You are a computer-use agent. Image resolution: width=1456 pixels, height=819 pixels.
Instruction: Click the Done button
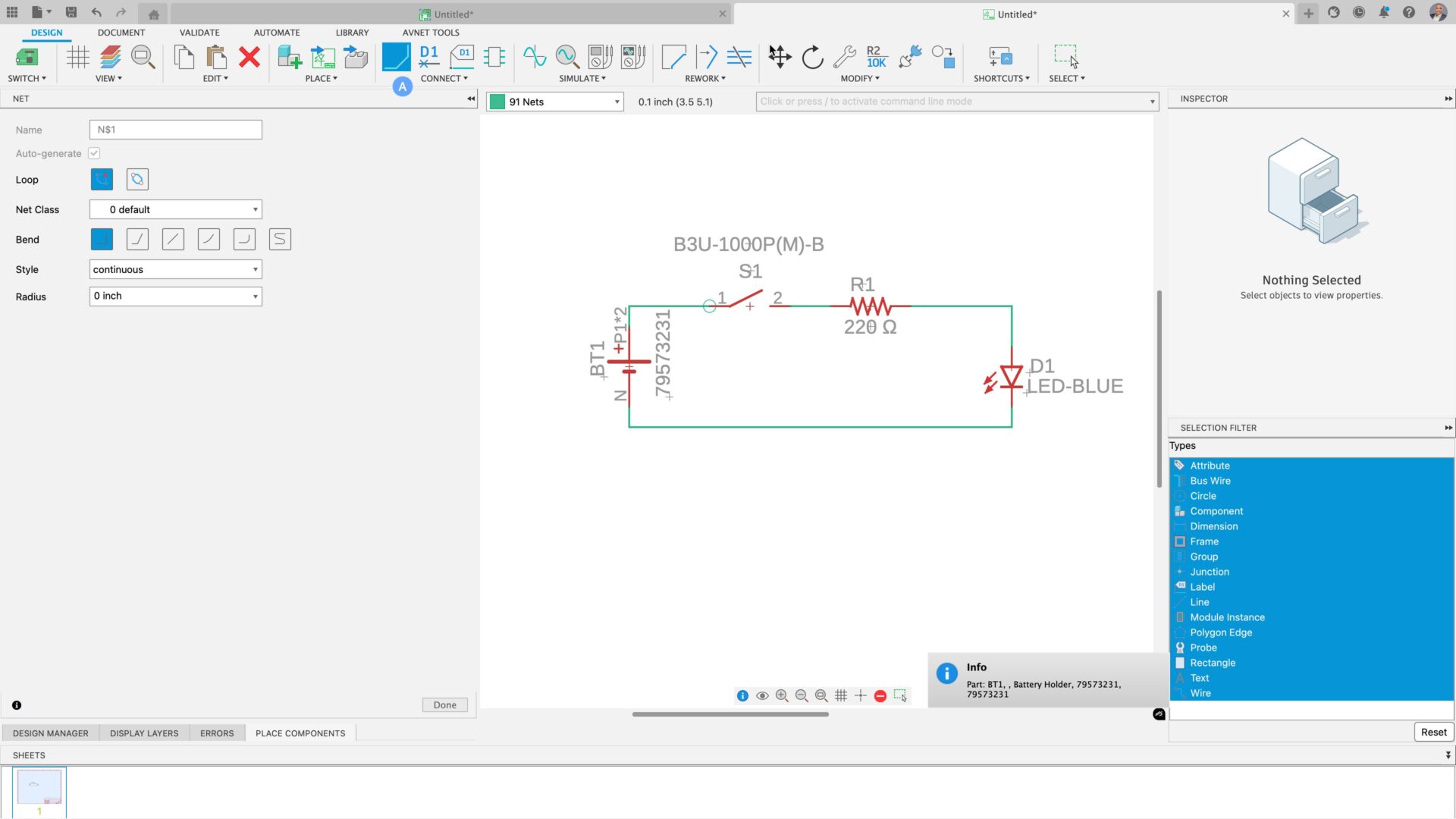pos(444,704)
